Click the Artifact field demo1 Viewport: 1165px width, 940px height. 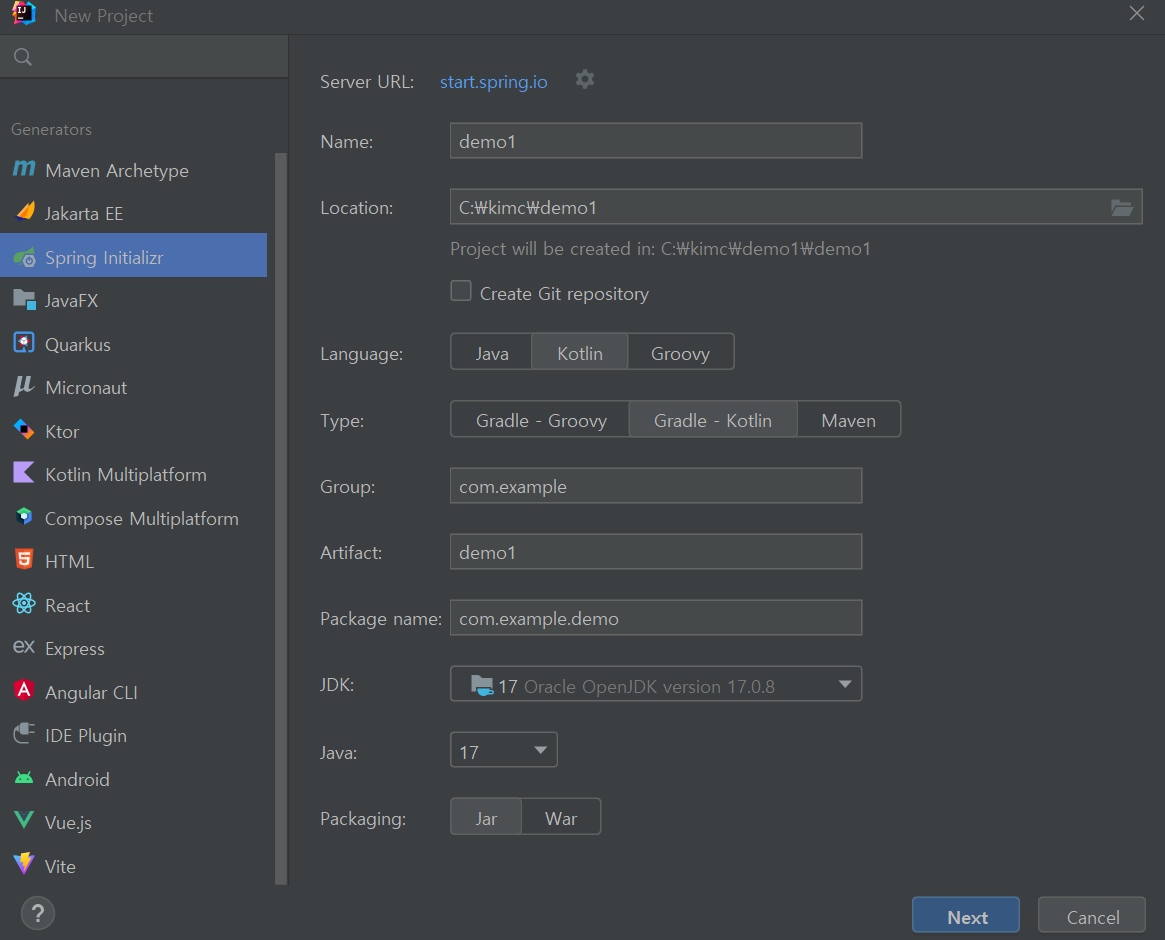(656, 551)
